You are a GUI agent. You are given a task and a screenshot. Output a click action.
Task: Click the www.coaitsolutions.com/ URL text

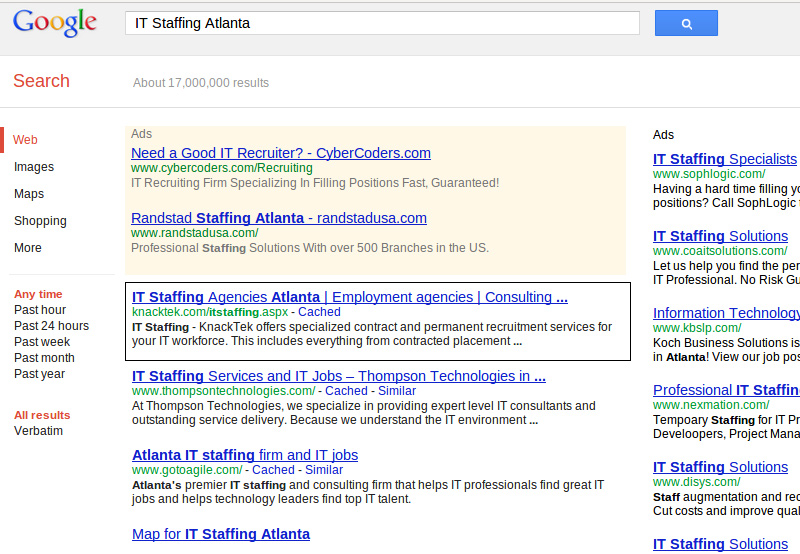click(x=720, y=251)
